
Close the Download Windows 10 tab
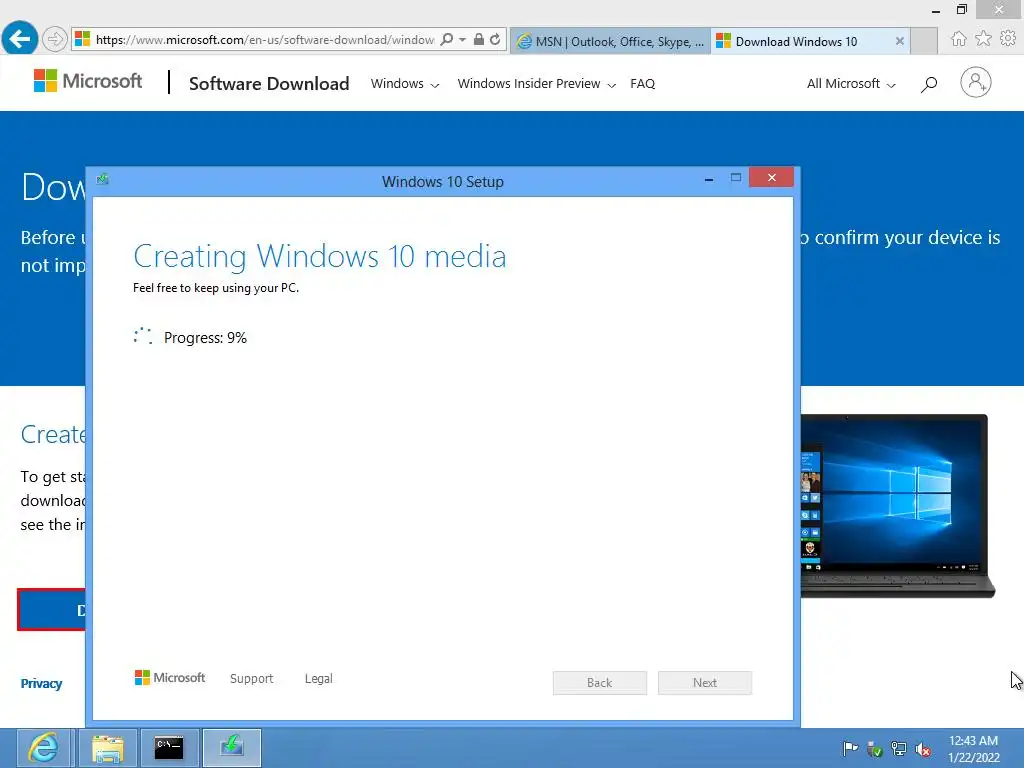(899, 41)
